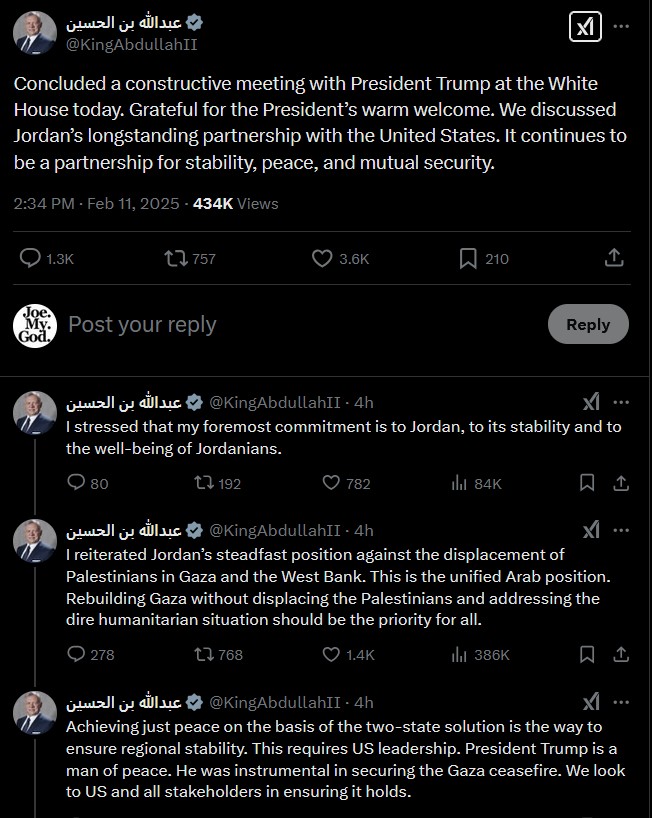Like the main post with 3.6K likes
The width and height of the screenshot is (652, 818).
point(340,259)
